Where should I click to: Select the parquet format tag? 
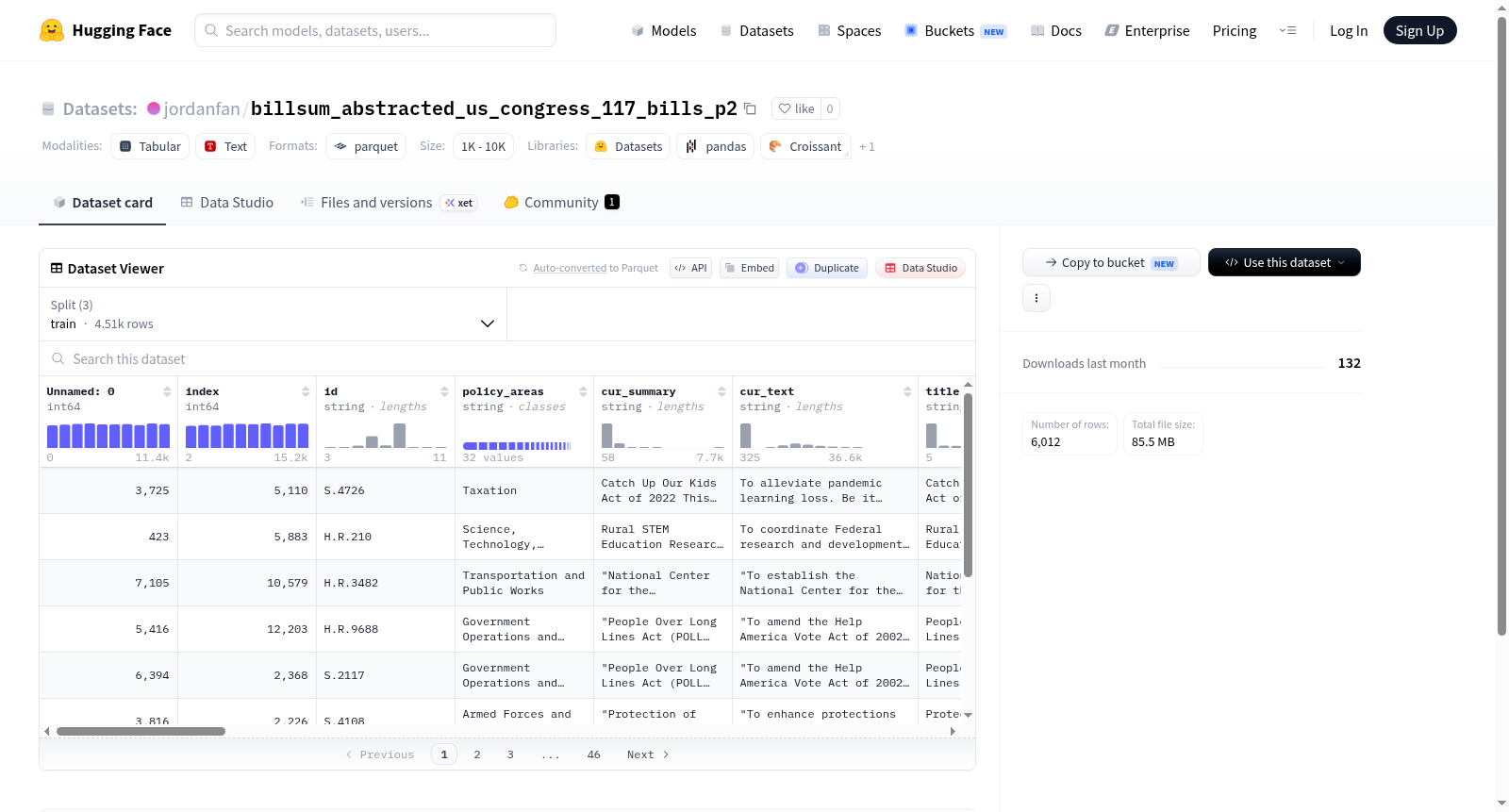tap(366, 146)
